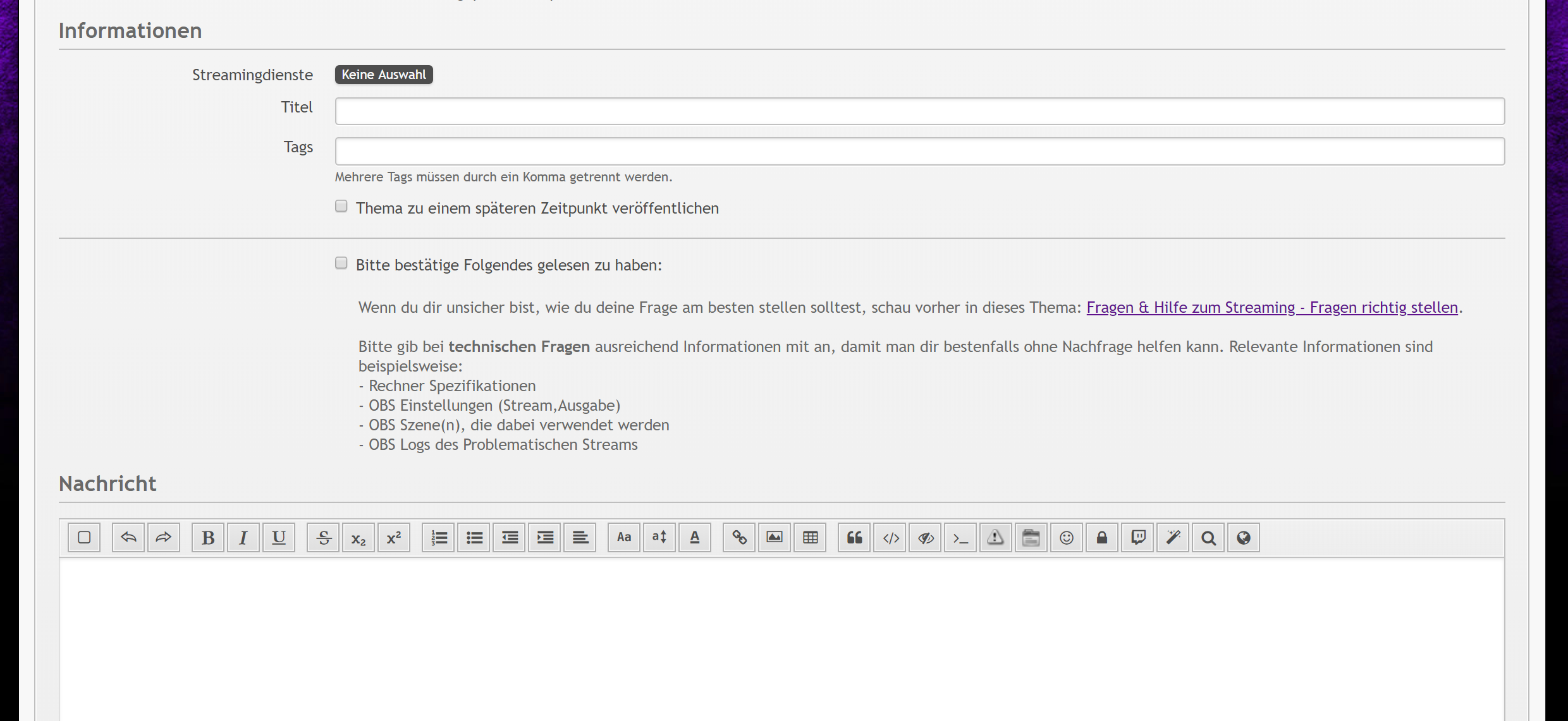Open the font size dropdown
This screenshot has width=1568, height=721.
click(x=659, y=538)
